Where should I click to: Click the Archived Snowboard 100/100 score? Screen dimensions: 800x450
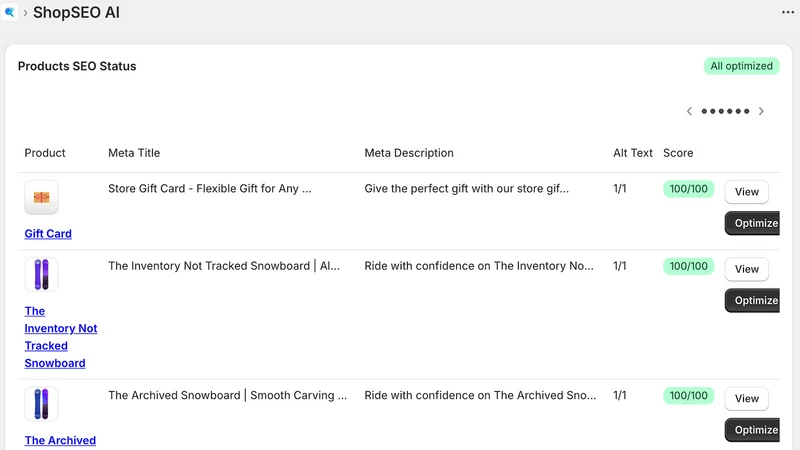pyautogui.click(x=688, y=395)
